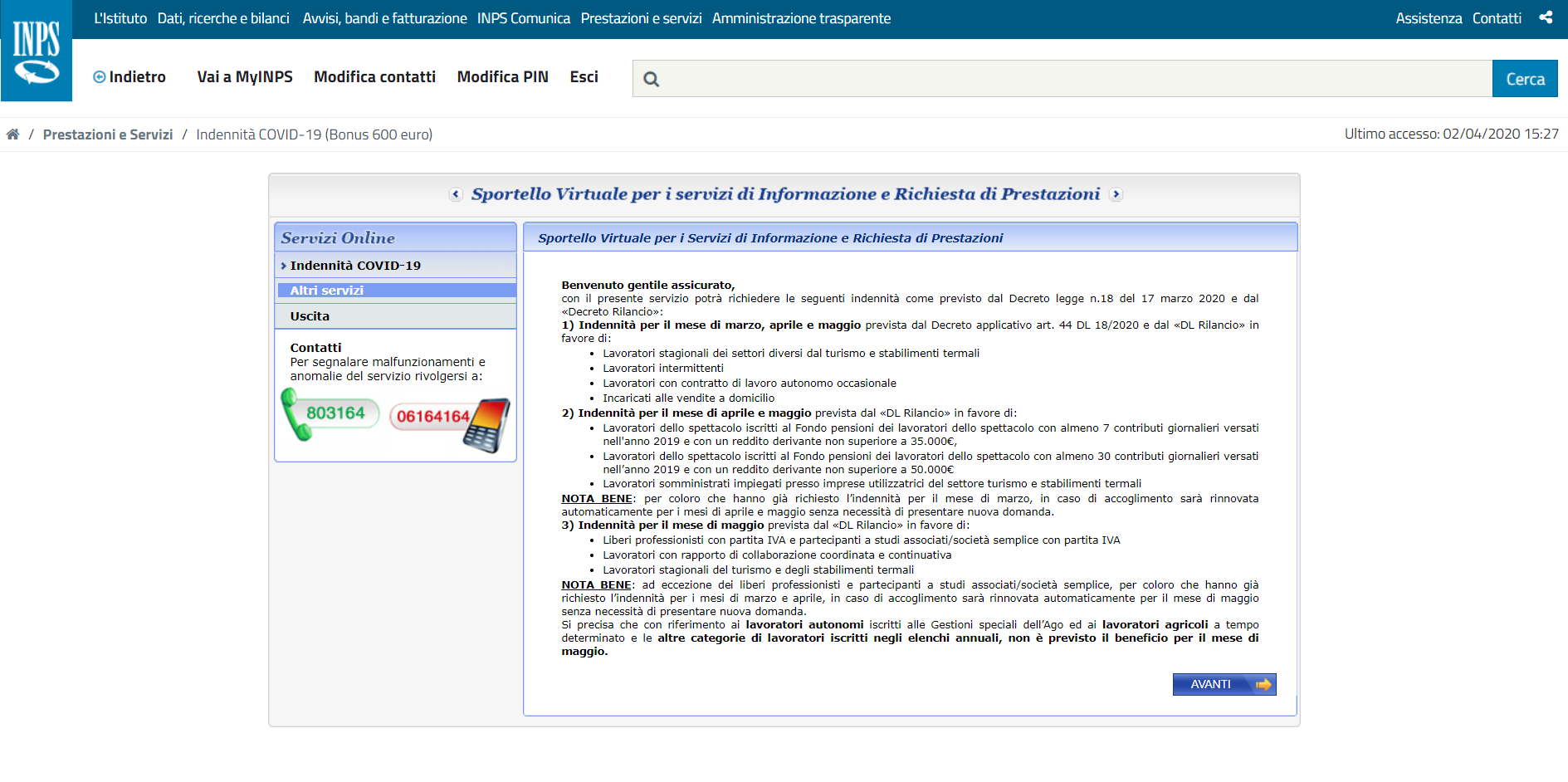1568x782 pixels.
Task: Open Amministrazione trasparente menu
Action: point(801,18)
